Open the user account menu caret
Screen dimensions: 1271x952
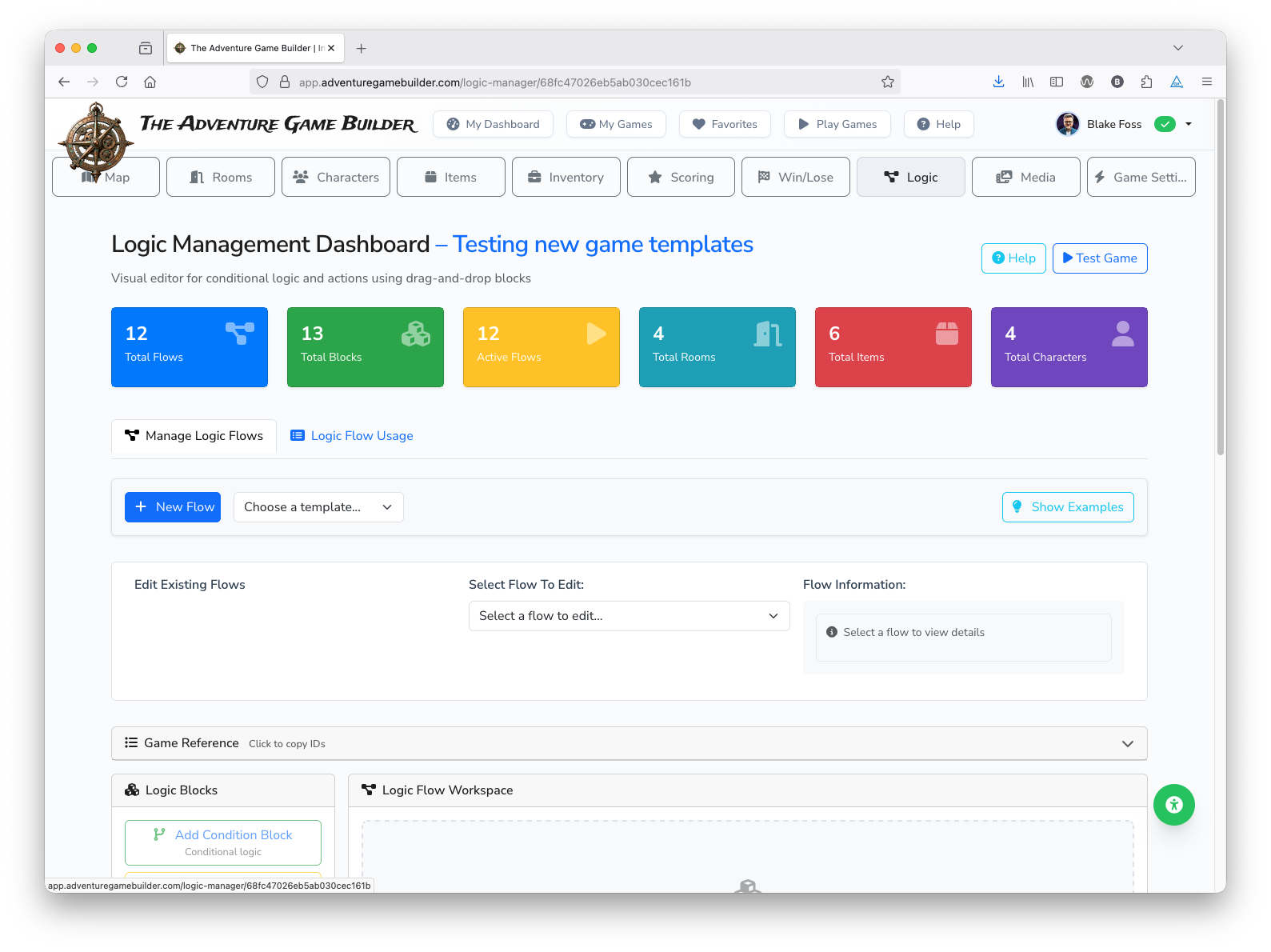click(x=1189, y=124)
